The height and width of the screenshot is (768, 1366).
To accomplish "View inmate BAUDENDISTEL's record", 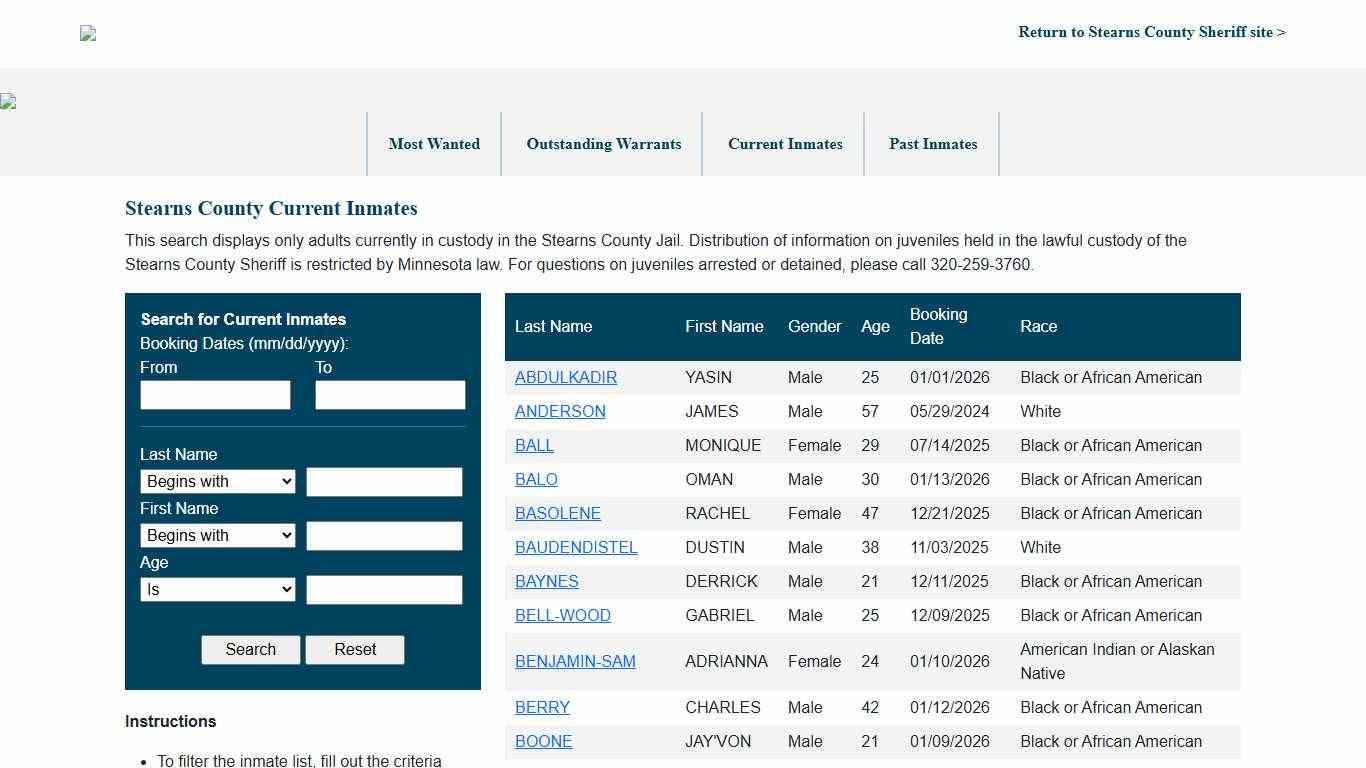I will (576, 547).
